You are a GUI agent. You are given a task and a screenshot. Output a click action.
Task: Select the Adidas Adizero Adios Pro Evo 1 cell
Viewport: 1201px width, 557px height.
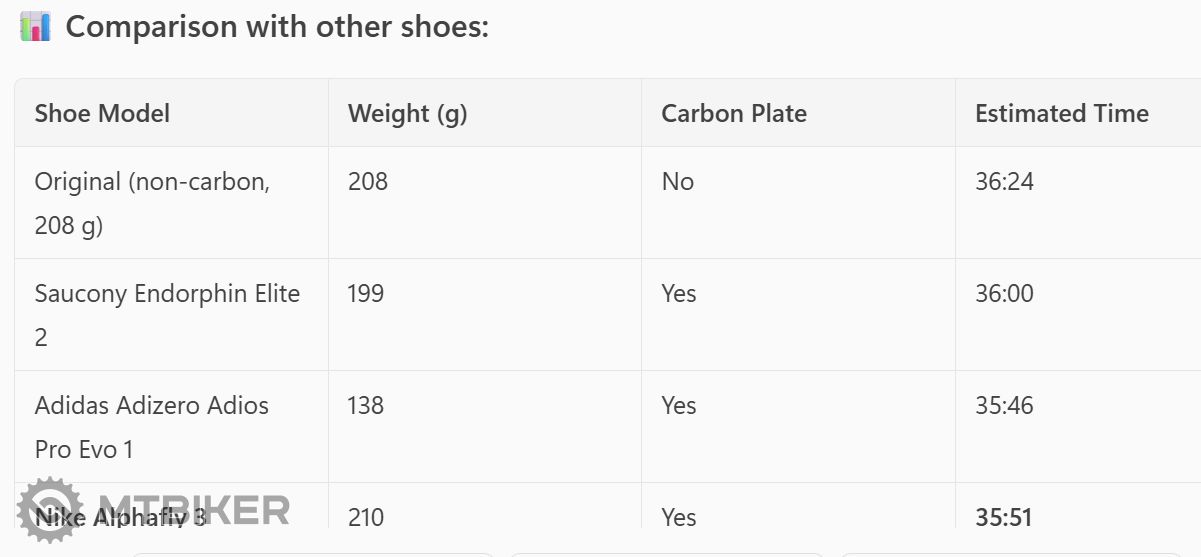click(x=152, y=427)
